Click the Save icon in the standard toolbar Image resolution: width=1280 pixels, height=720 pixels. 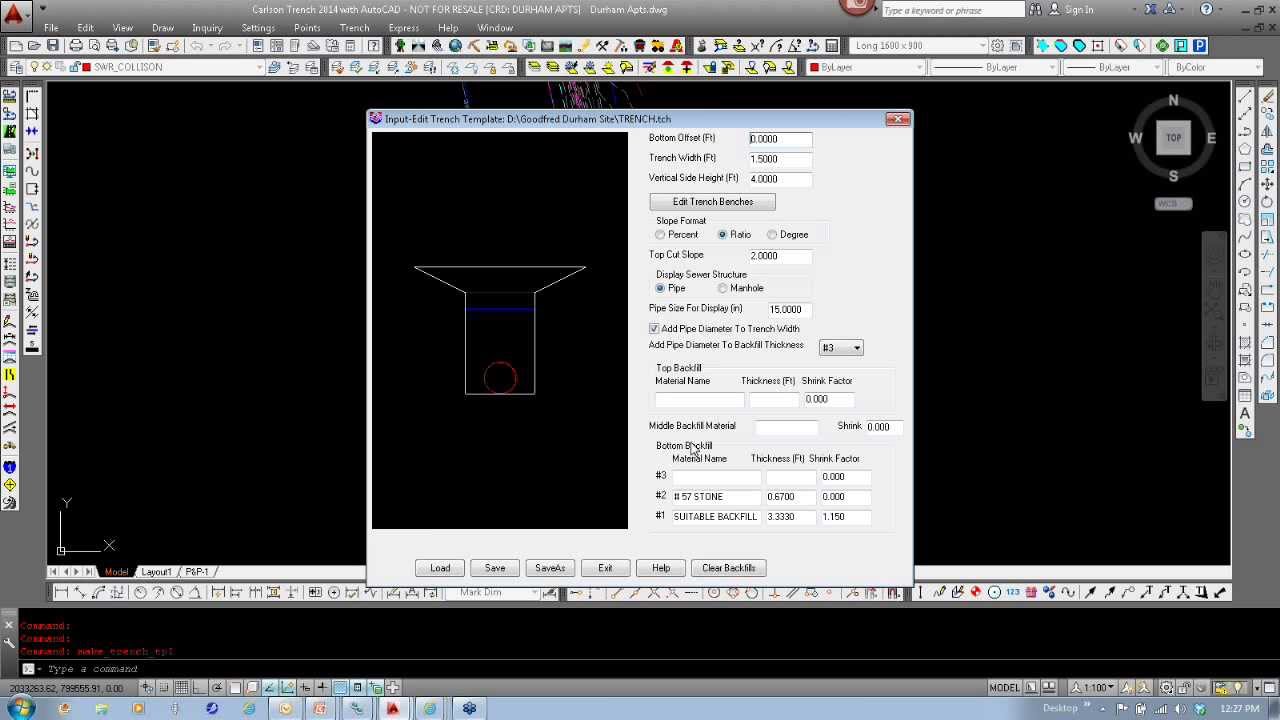point(54,46)
